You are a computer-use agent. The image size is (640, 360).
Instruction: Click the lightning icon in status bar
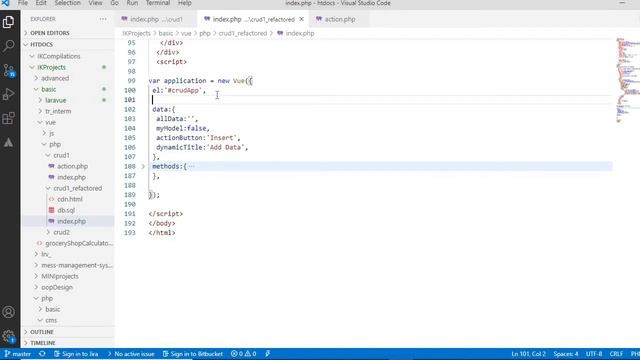point(267,354)
